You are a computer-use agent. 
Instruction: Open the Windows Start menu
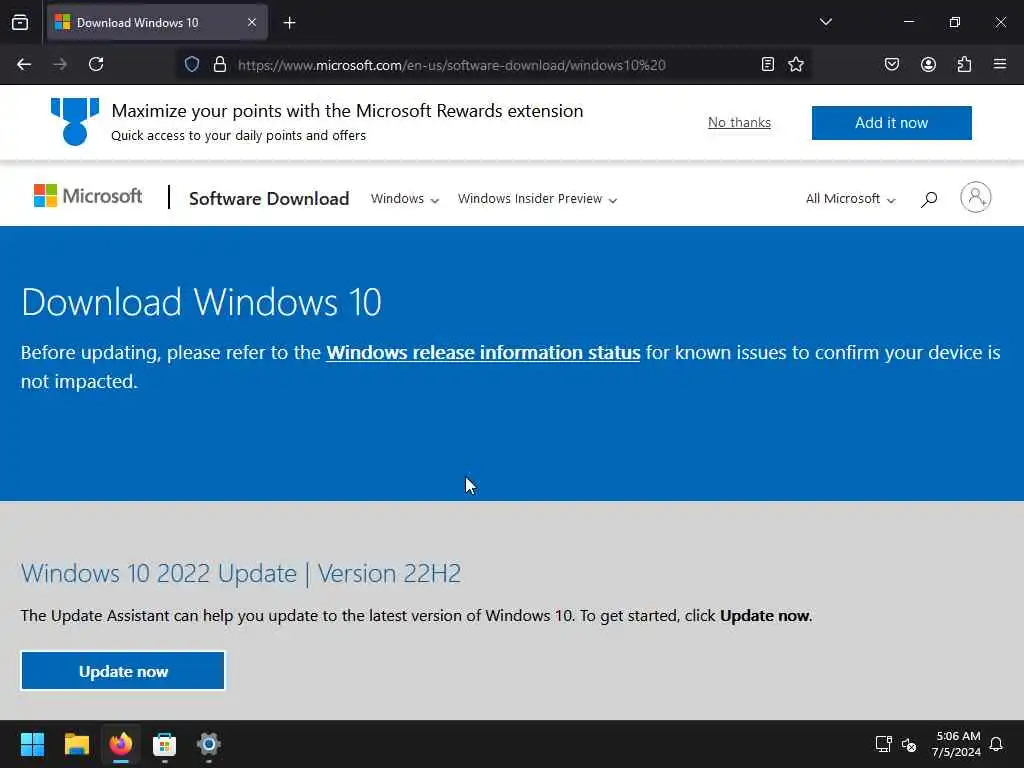[32, 744]
